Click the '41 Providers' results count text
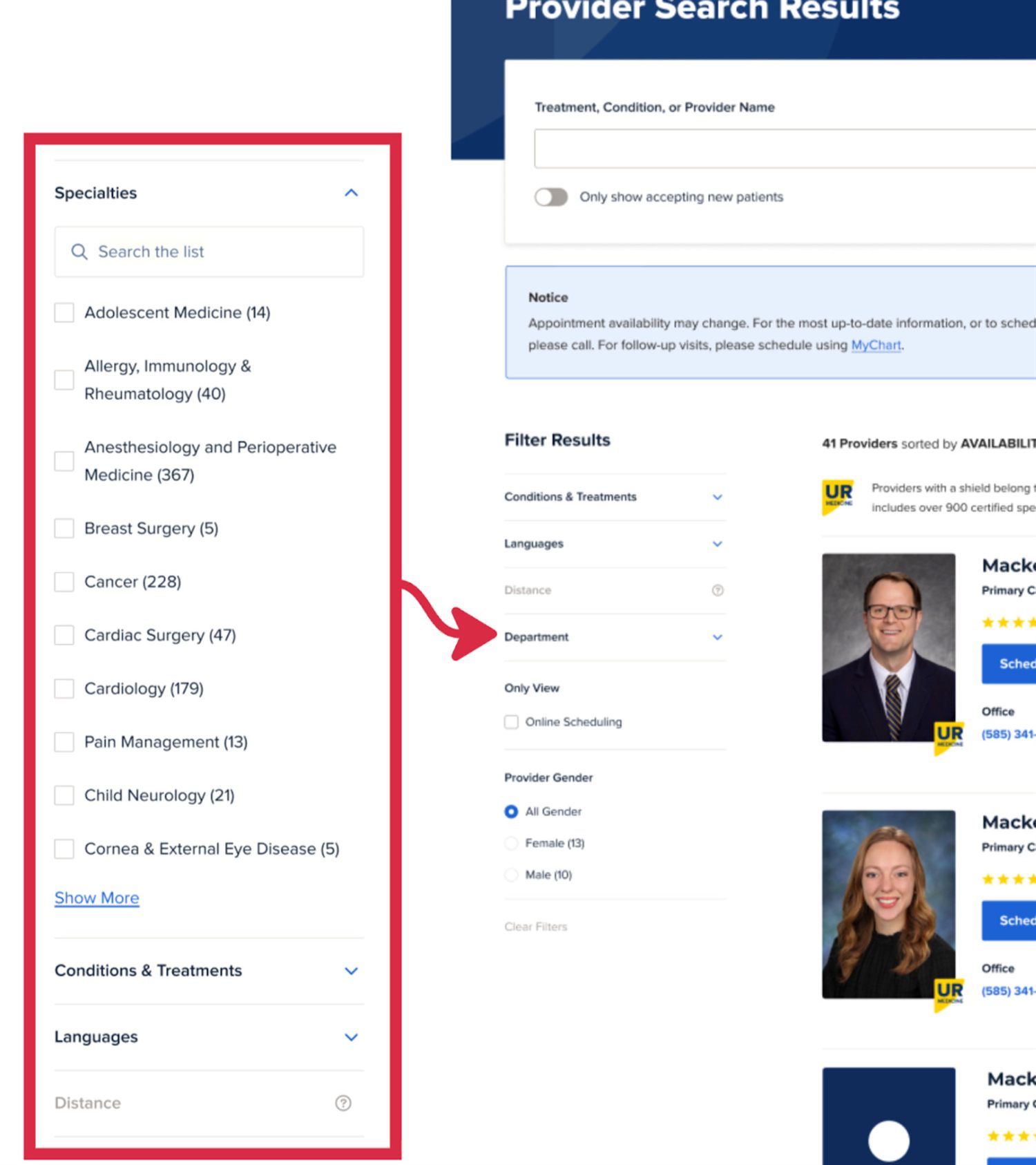 (859, 444)
